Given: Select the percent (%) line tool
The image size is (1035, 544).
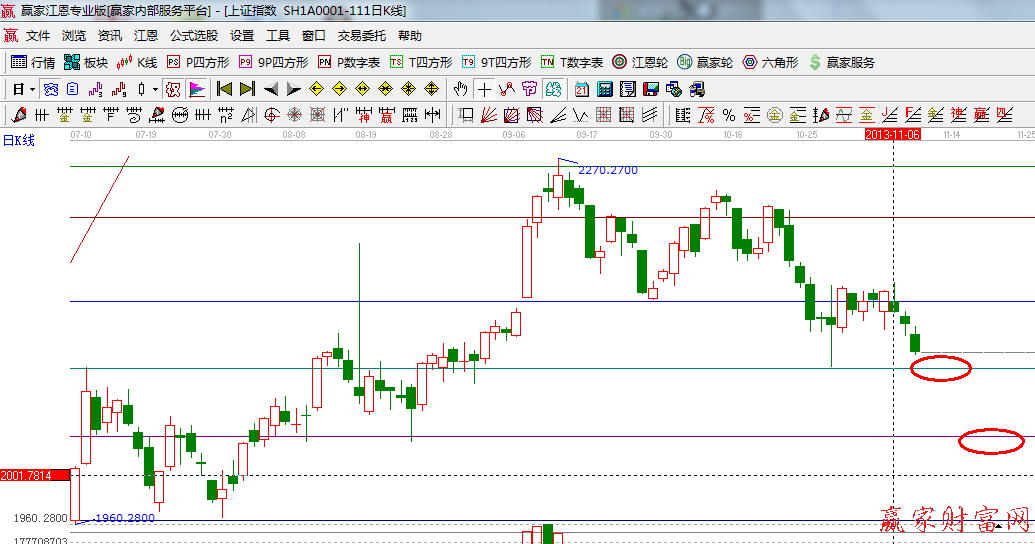Looking at the screenshot, I should pos(728,114).
